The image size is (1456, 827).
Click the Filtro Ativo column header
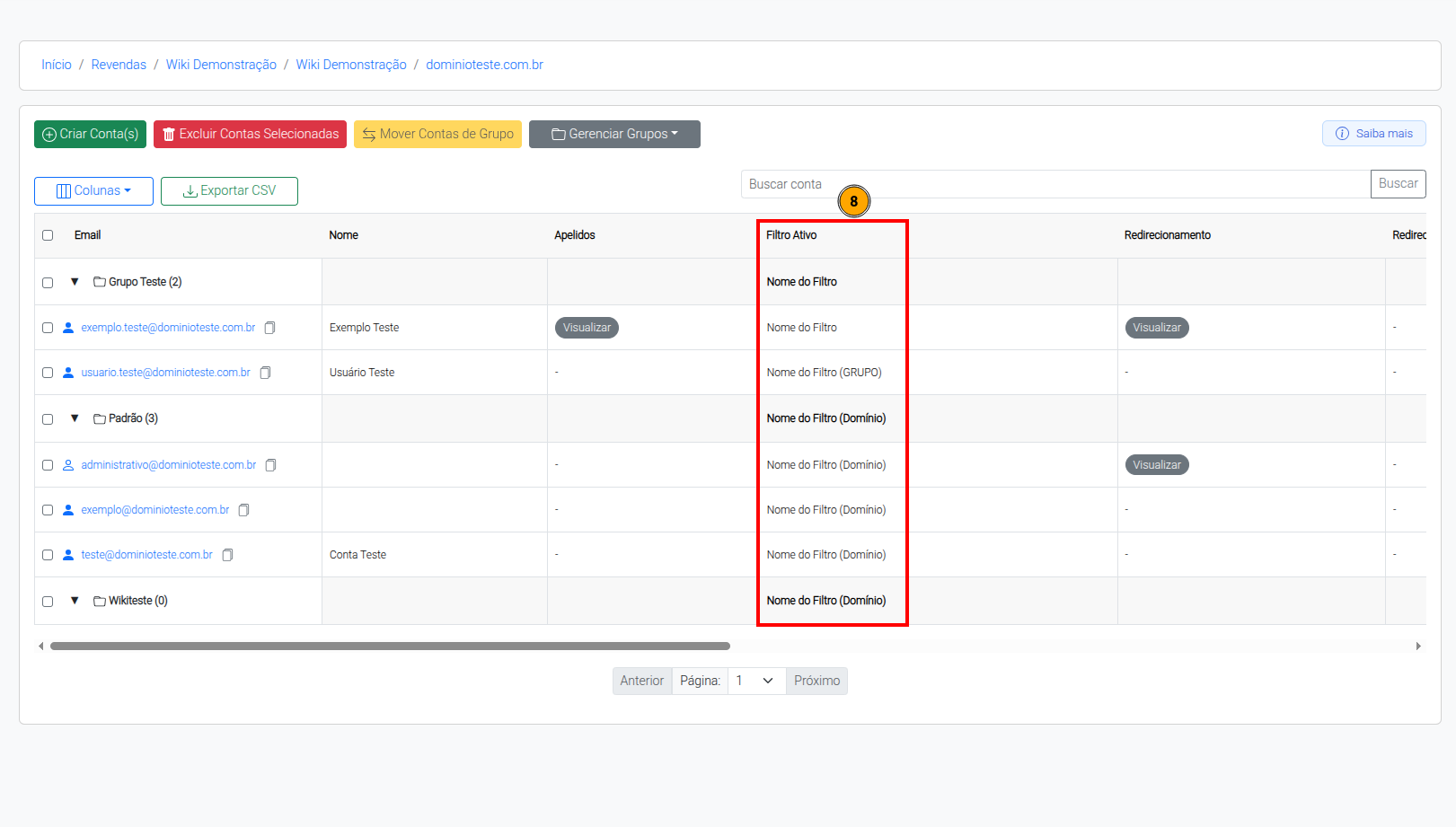(791, 235)
